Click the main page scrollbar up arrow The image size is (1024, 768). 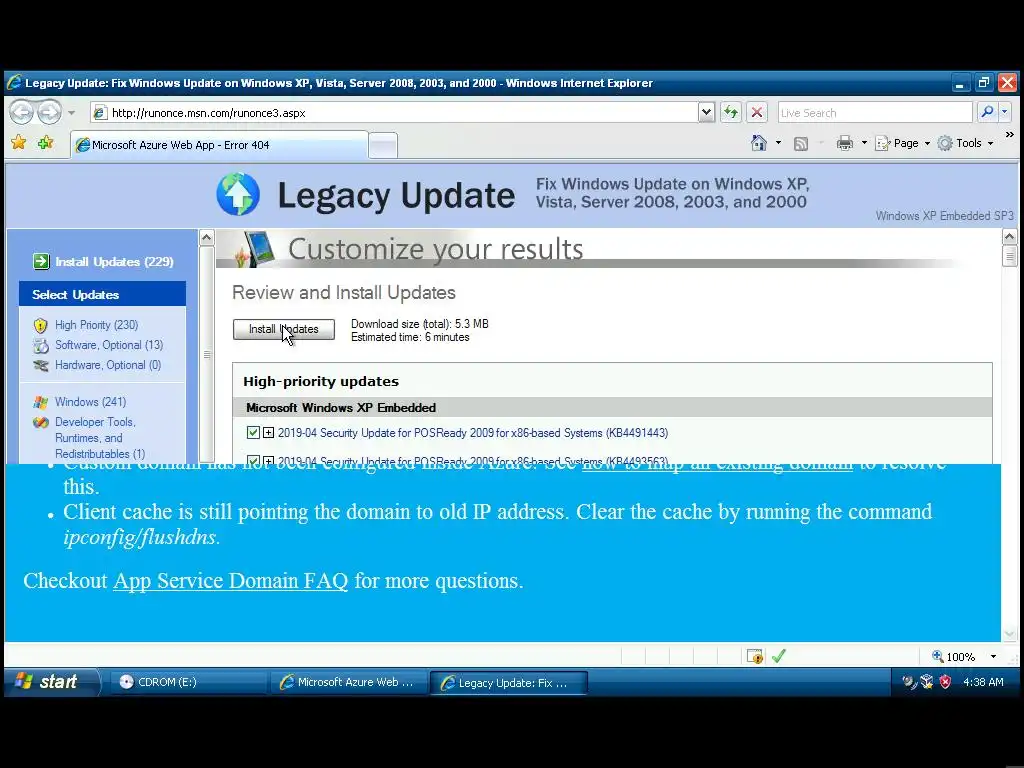1010,236
